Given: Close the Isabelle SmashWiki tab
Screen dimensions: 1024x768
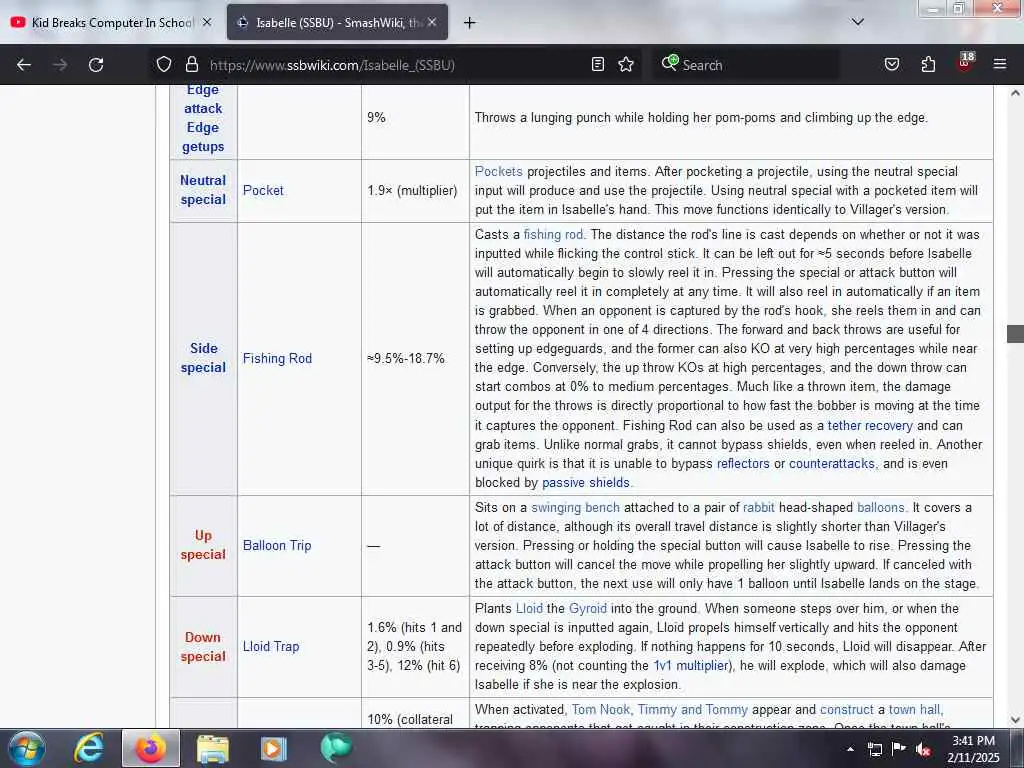Looking at the screenshot, I should coord(432,22).
